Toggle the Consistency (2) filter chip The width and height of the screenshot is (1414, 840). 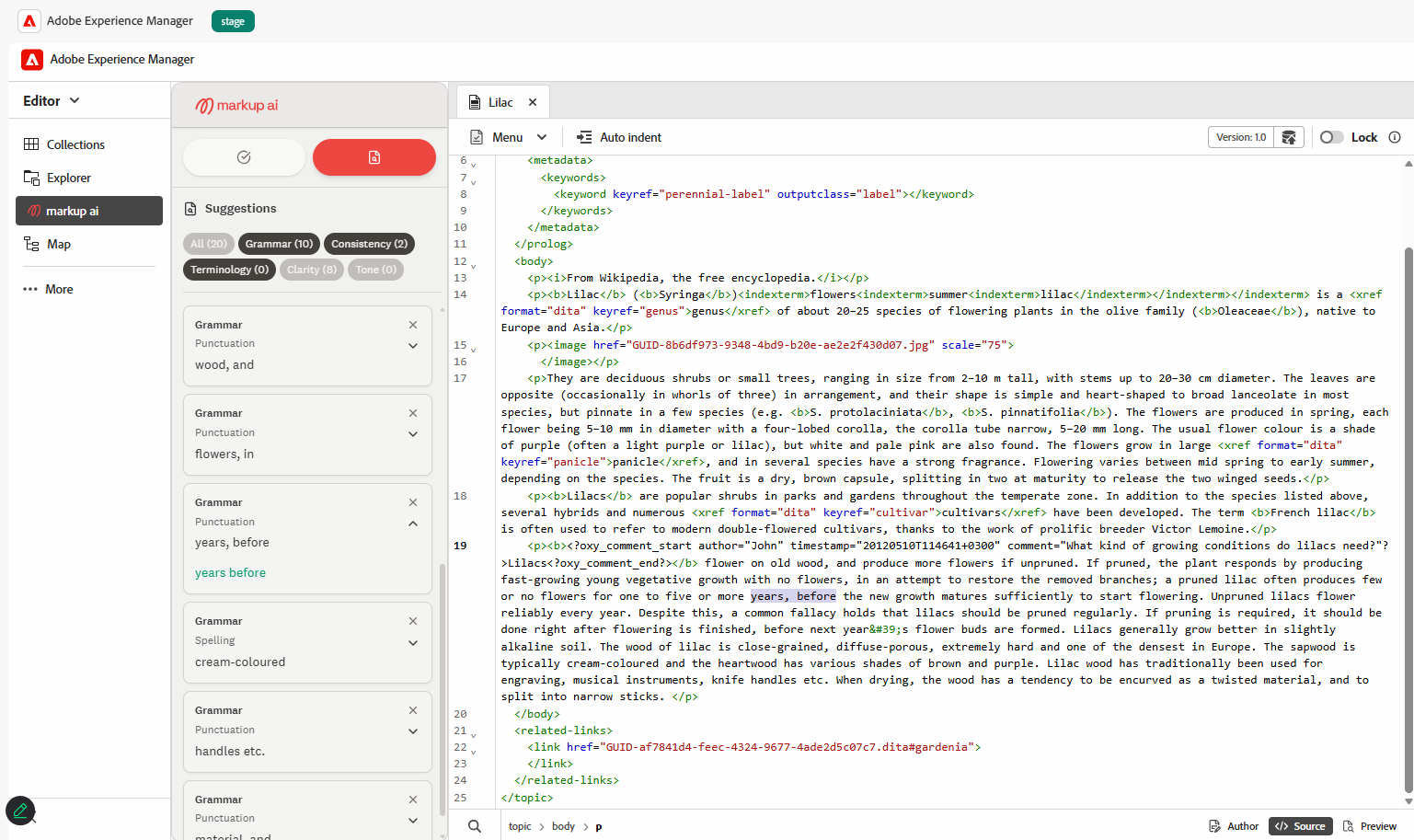(369, 244)
